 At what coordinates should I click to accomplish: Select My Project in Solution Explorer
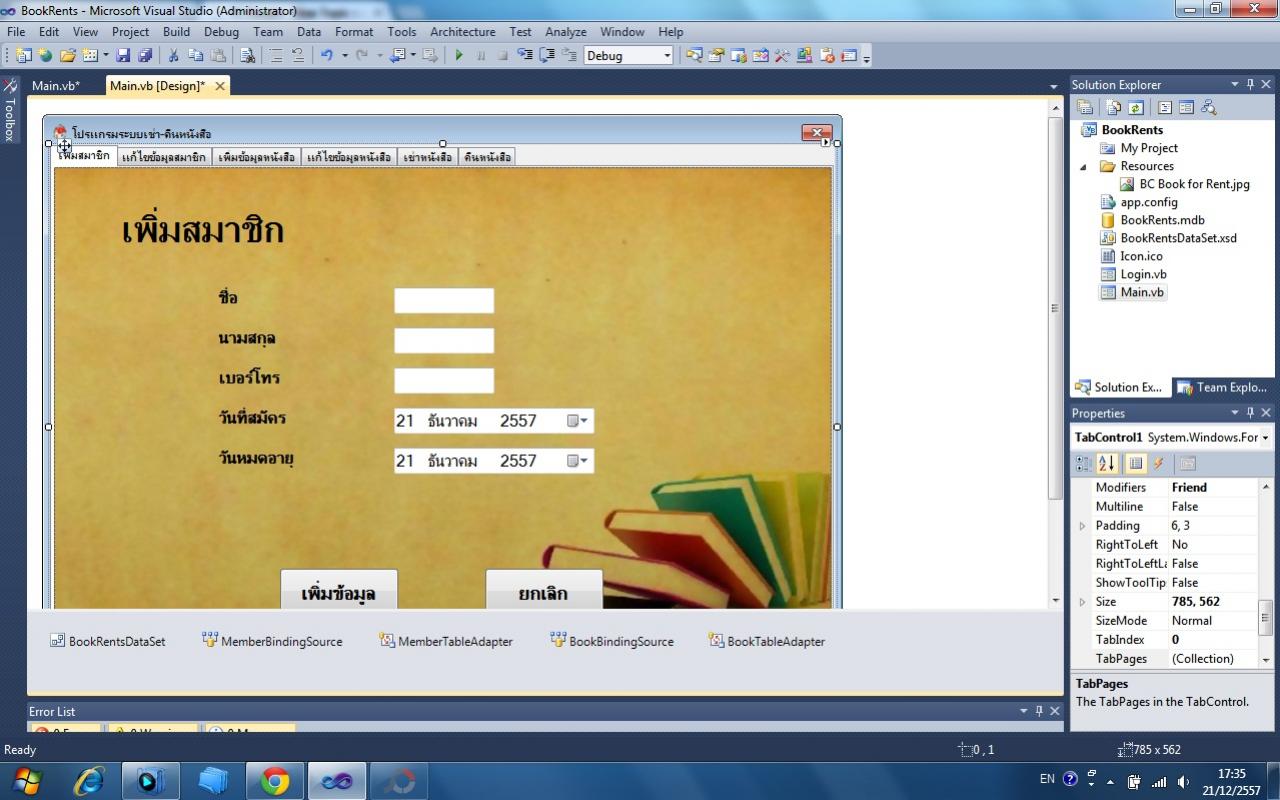1149,148
